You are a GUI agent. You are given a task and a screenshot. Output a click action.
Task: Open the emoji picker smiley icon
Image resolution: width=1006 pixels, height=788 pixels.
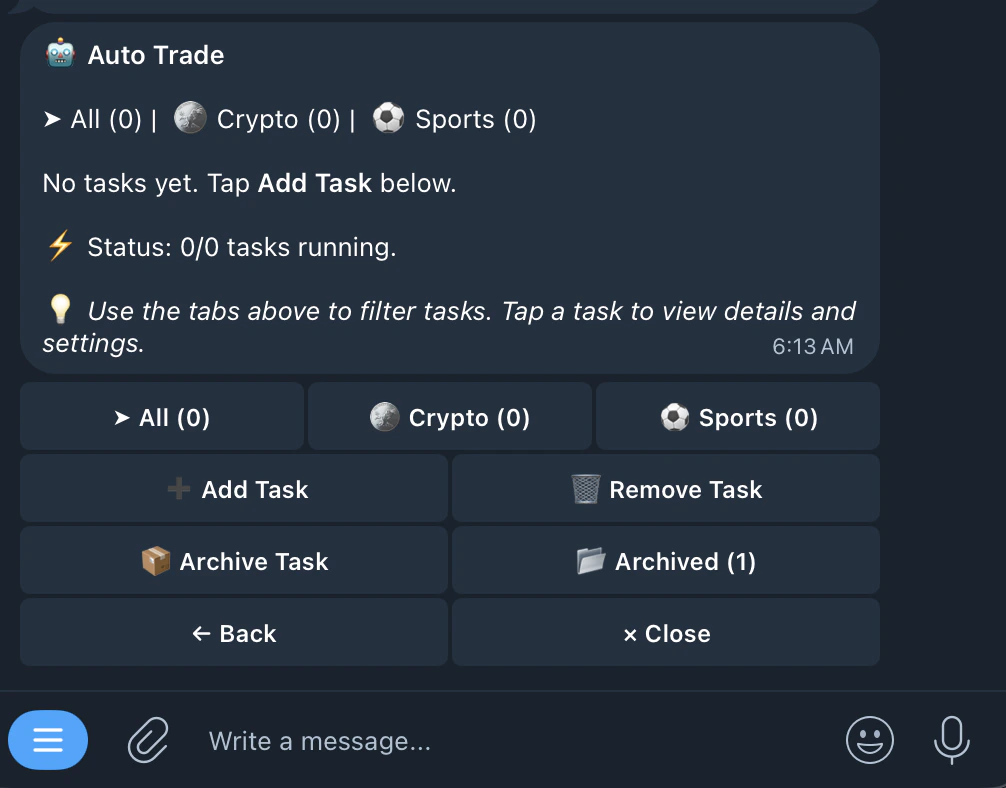(x=869, y=741)
